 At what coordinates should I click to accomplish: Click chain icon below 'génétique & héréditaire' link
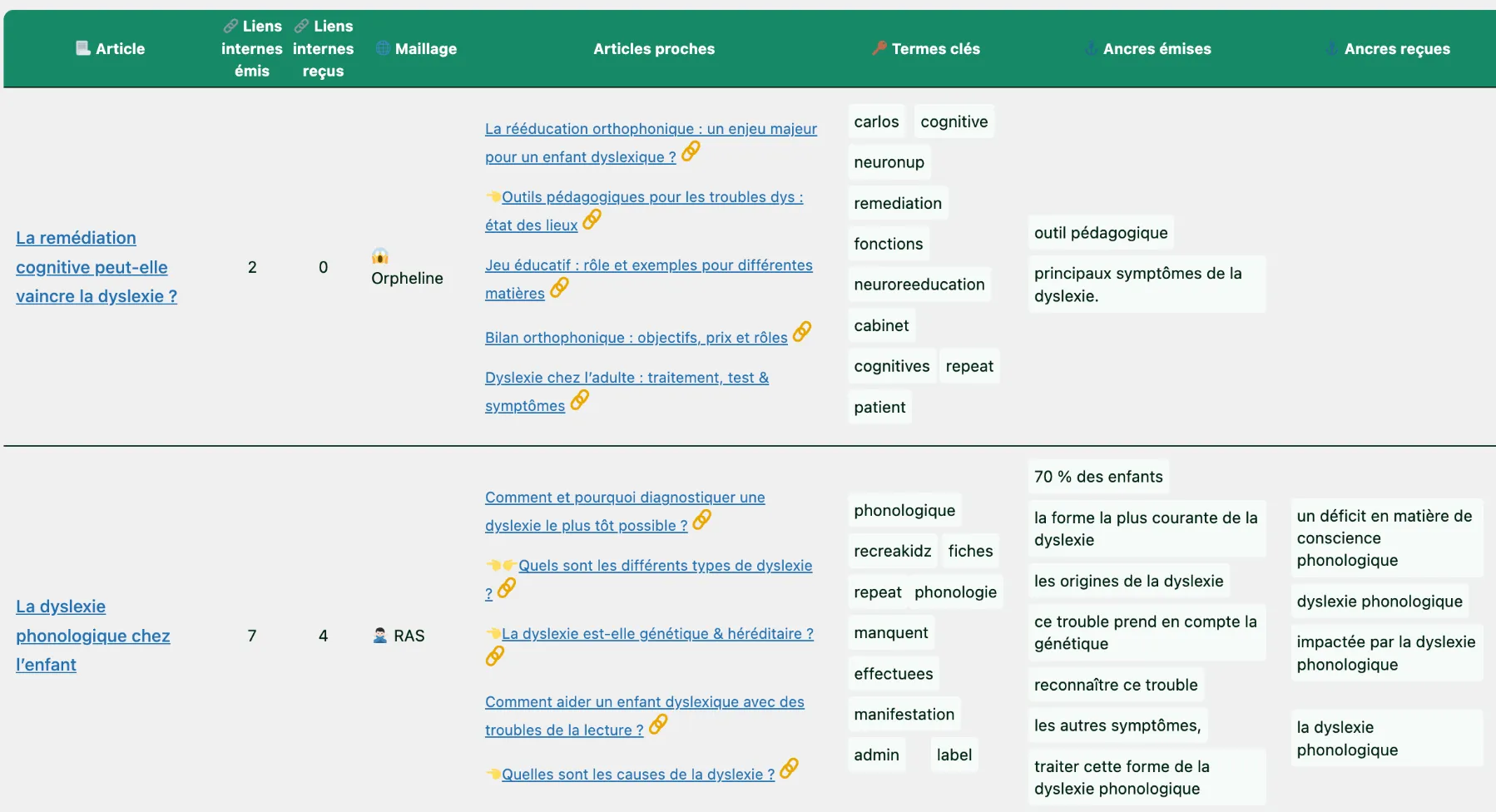coord(494,657)
